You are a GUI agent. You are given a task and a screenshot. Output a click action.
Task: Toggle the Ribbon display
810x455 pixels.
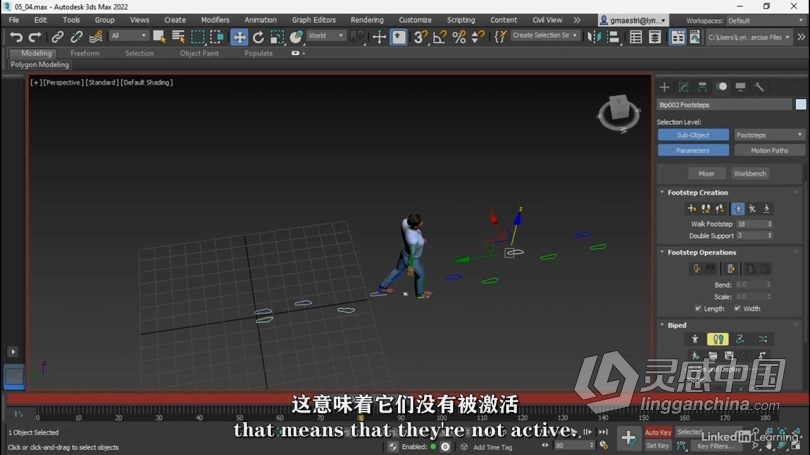[677, 37]
